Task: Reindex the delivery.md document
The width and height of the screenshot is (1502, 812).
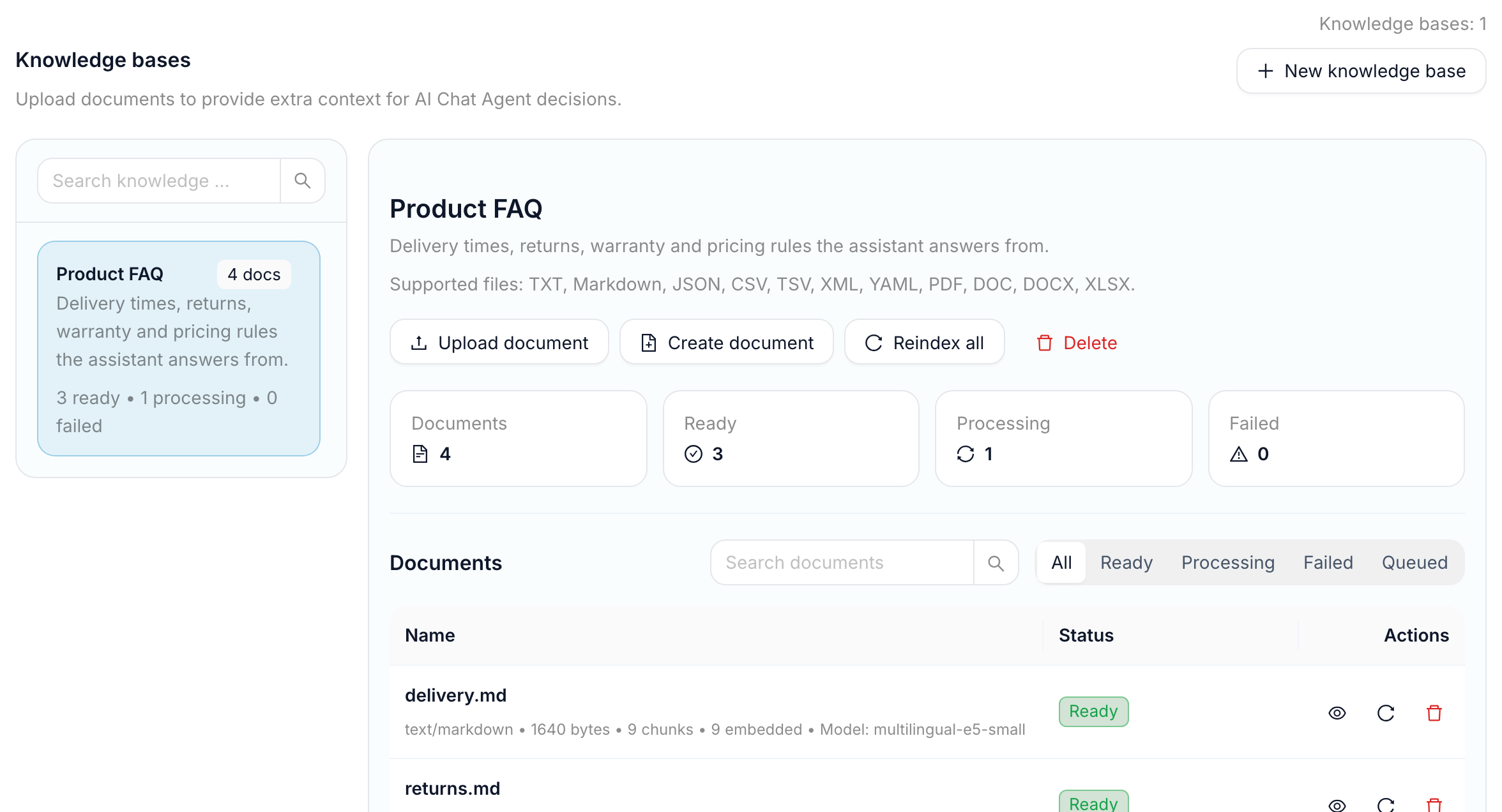Action: click(1386, 713)
